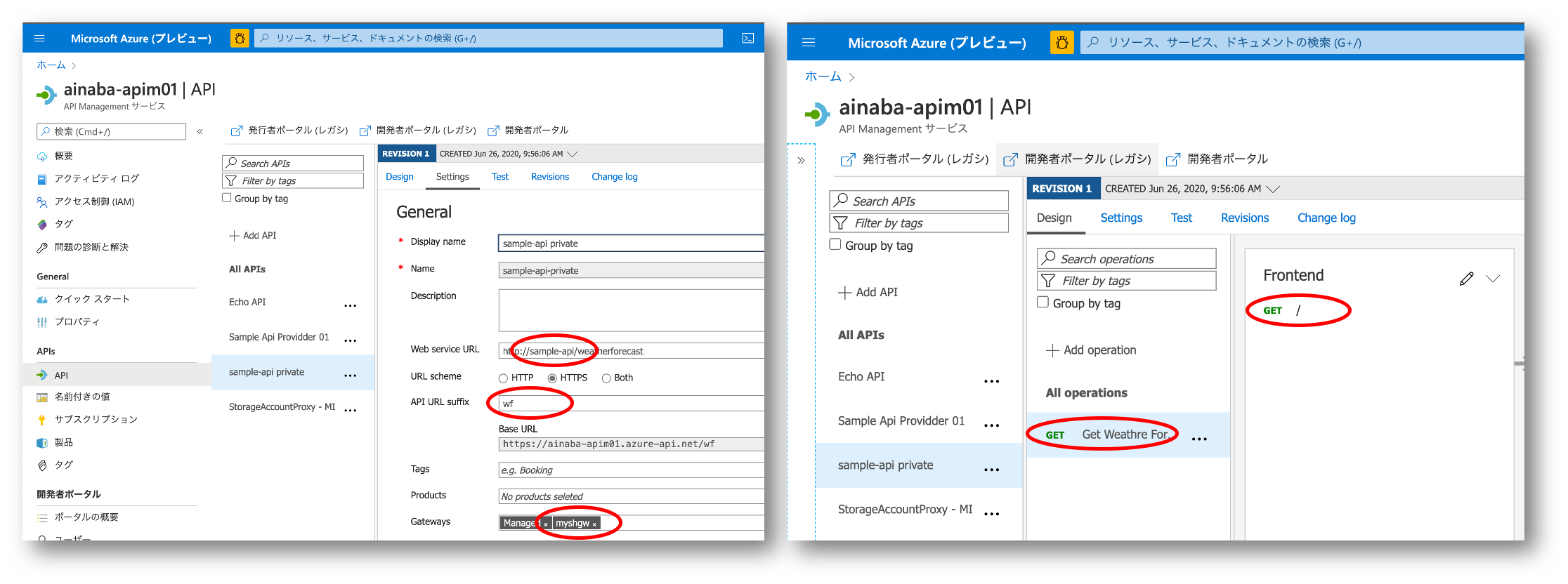This screenshot has height=584, width=1568.
Task: Open アクセス制御 (IAM) in left sidebar
Action: click(x=94, y=201)
